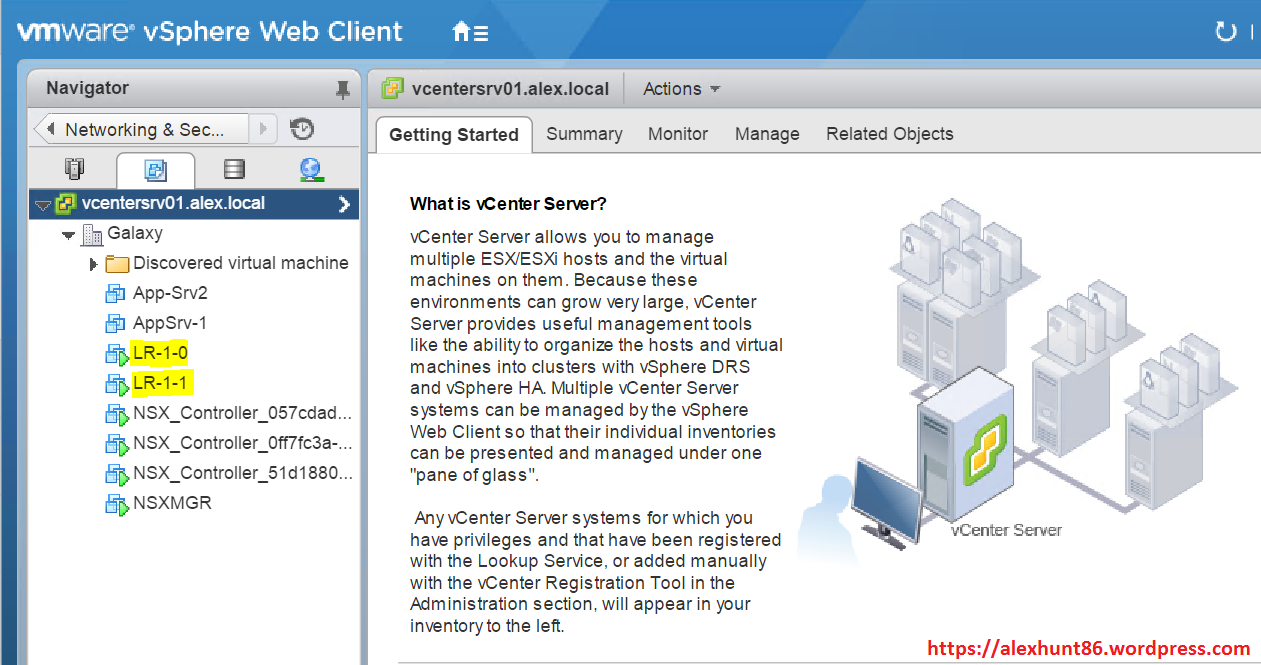Open the Related Objects tab
The height and width of the screenshot is (665, 1261).
click(x=890, y=134)
